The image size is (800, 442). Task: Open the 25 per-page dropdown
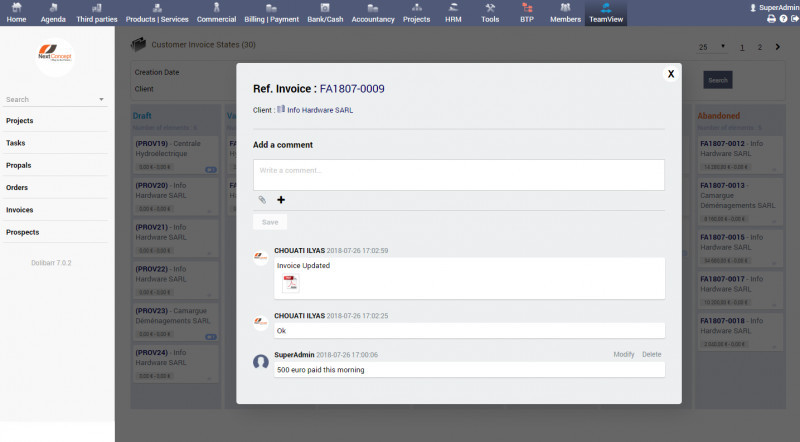click(712, 47)
